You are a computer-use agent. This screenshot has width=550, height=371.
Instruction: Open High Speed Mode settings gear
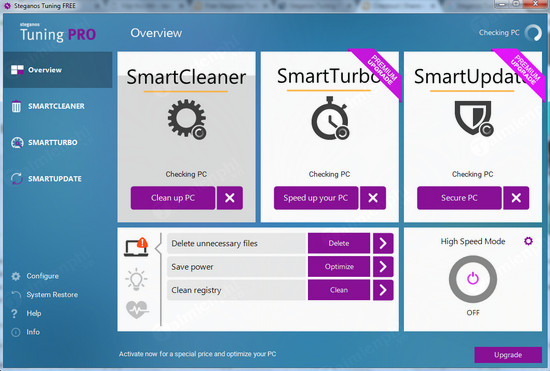(528, 241)
